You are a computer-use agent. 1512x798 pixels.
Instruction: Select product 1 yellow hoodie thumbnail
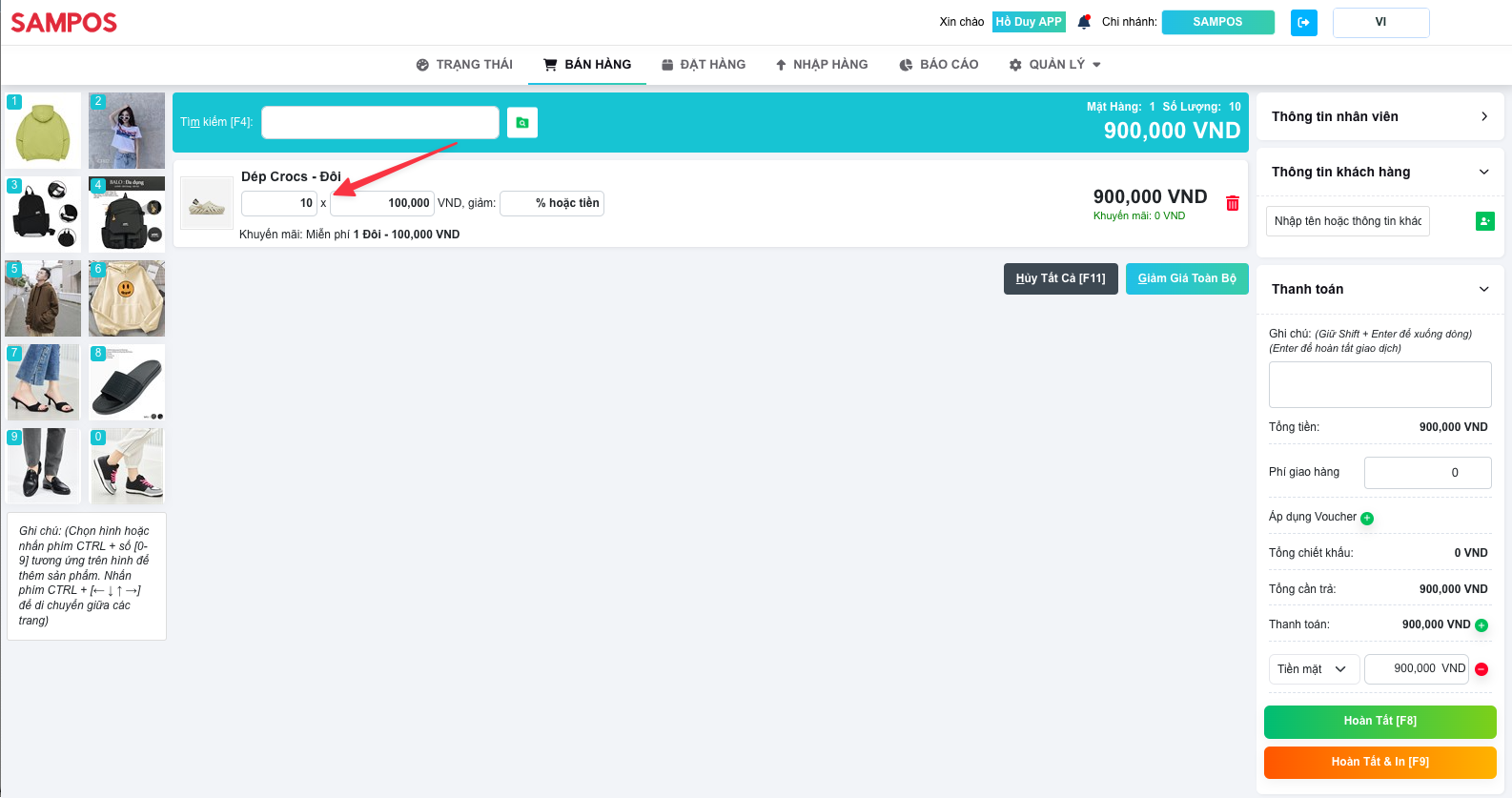43,131
